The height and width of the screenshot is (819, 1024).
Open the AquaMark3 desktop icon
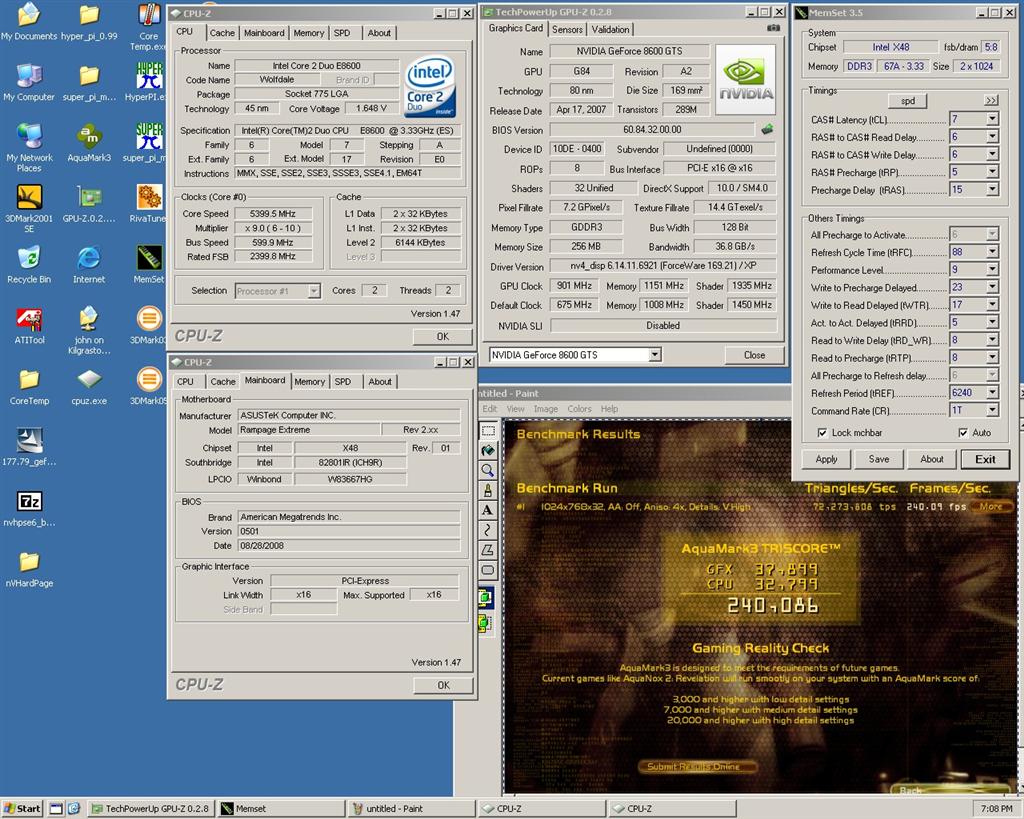pyautogui.click(x=89, y=142)
